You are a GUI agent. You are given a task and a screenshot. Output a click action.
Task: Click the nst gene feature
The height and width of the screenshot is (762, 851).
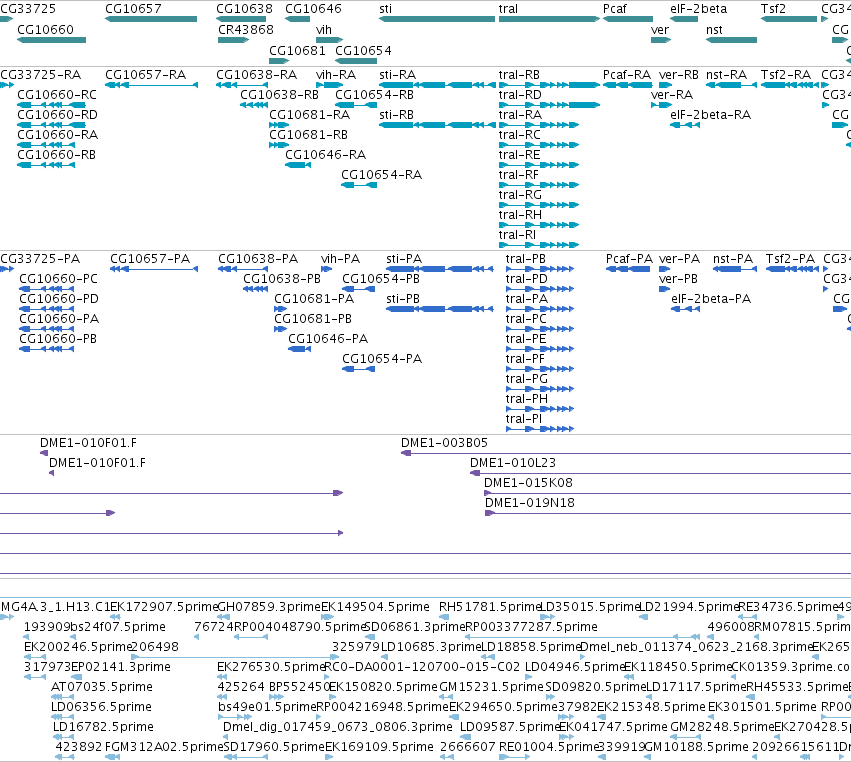[731, 40]
